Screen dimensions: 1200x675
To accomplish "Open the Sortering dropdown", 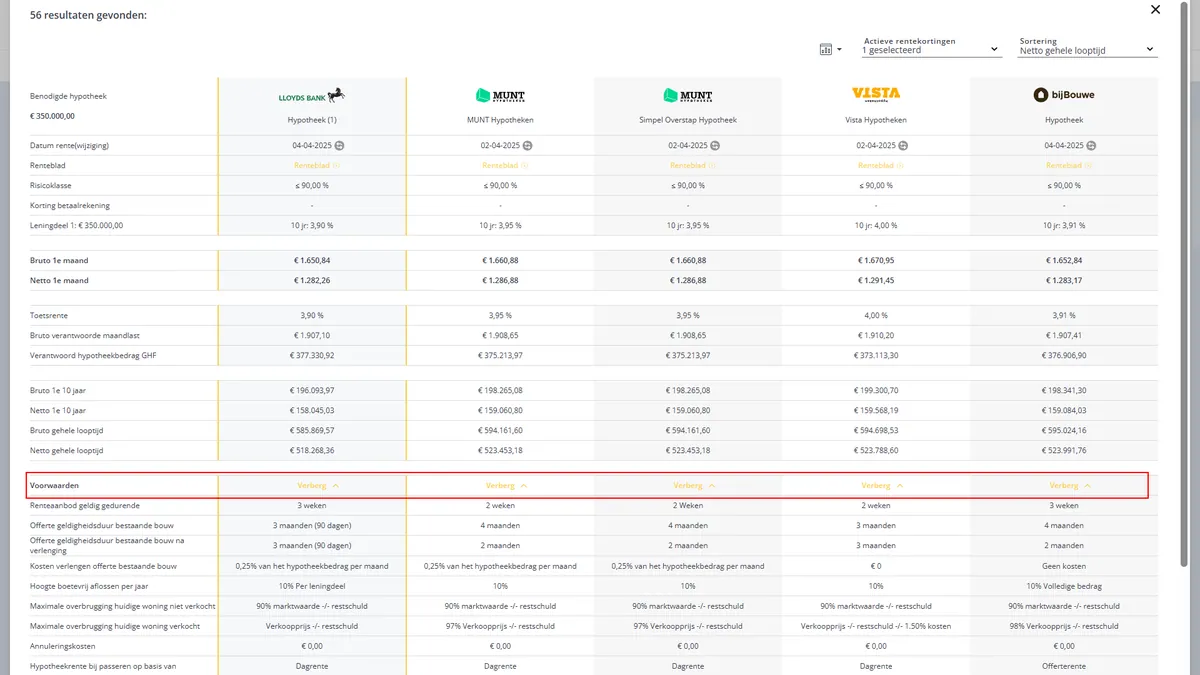I will point(1088,49).
